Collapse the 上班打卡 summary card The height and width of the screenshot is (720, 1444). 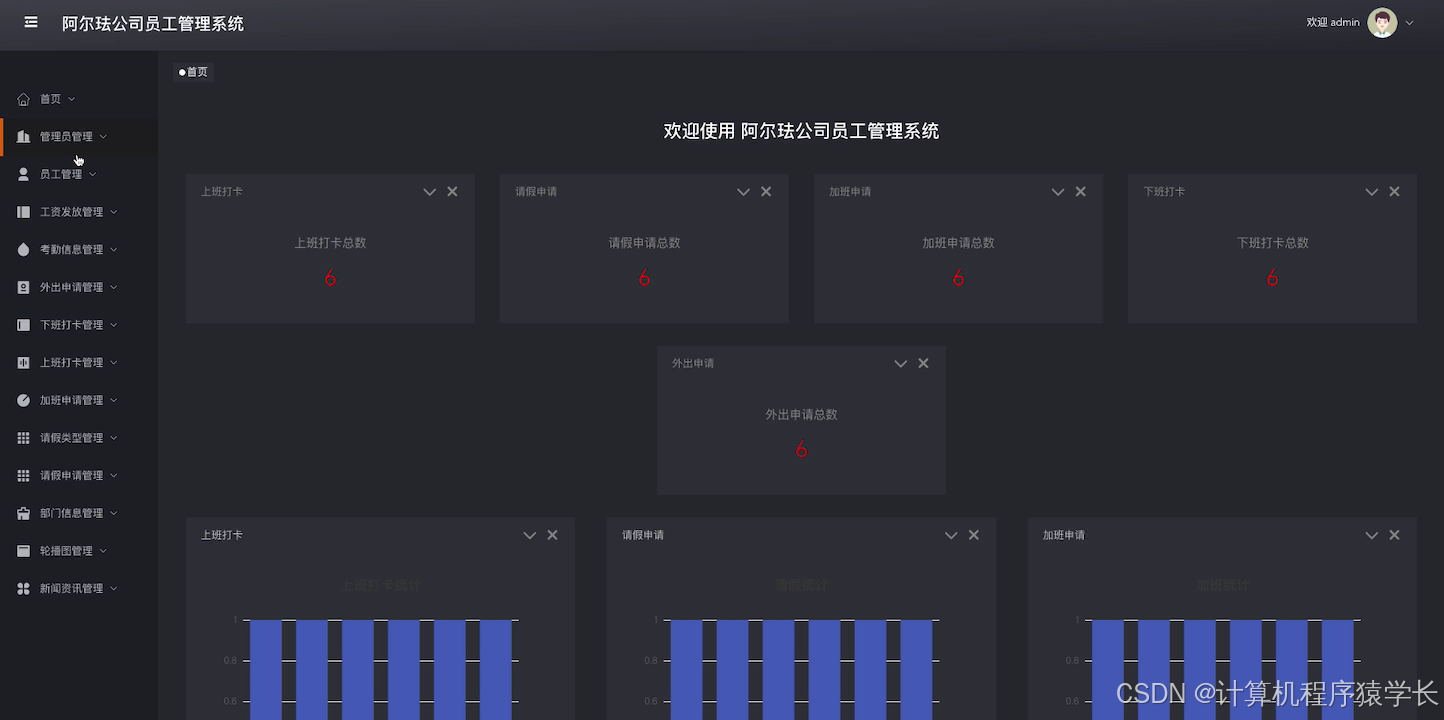(x=429, y=191)
